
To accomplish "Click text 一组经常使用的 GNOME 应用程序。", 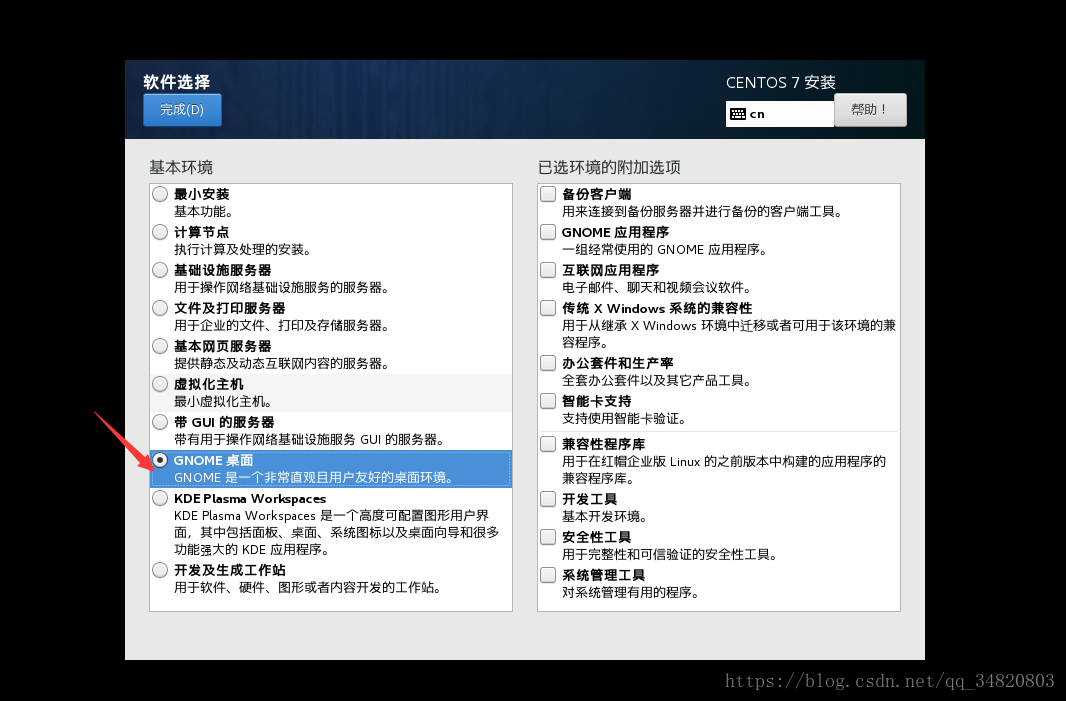I will 664,250.
